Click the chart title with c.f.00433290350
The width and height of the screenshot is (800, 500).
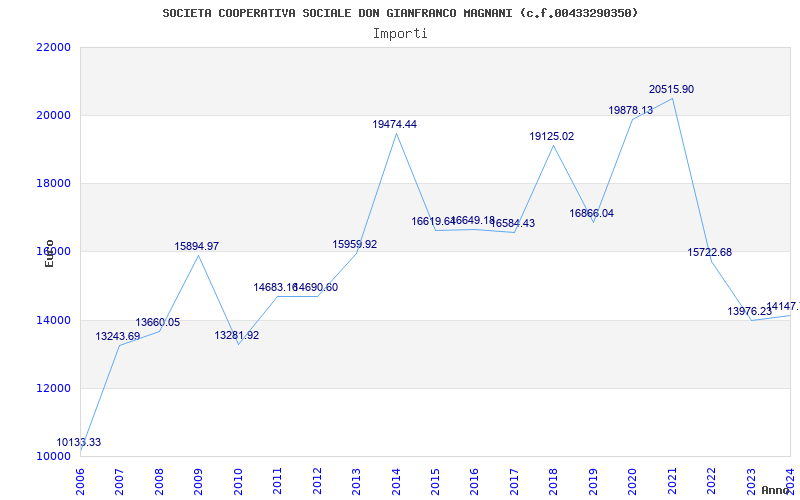point(400,13)
